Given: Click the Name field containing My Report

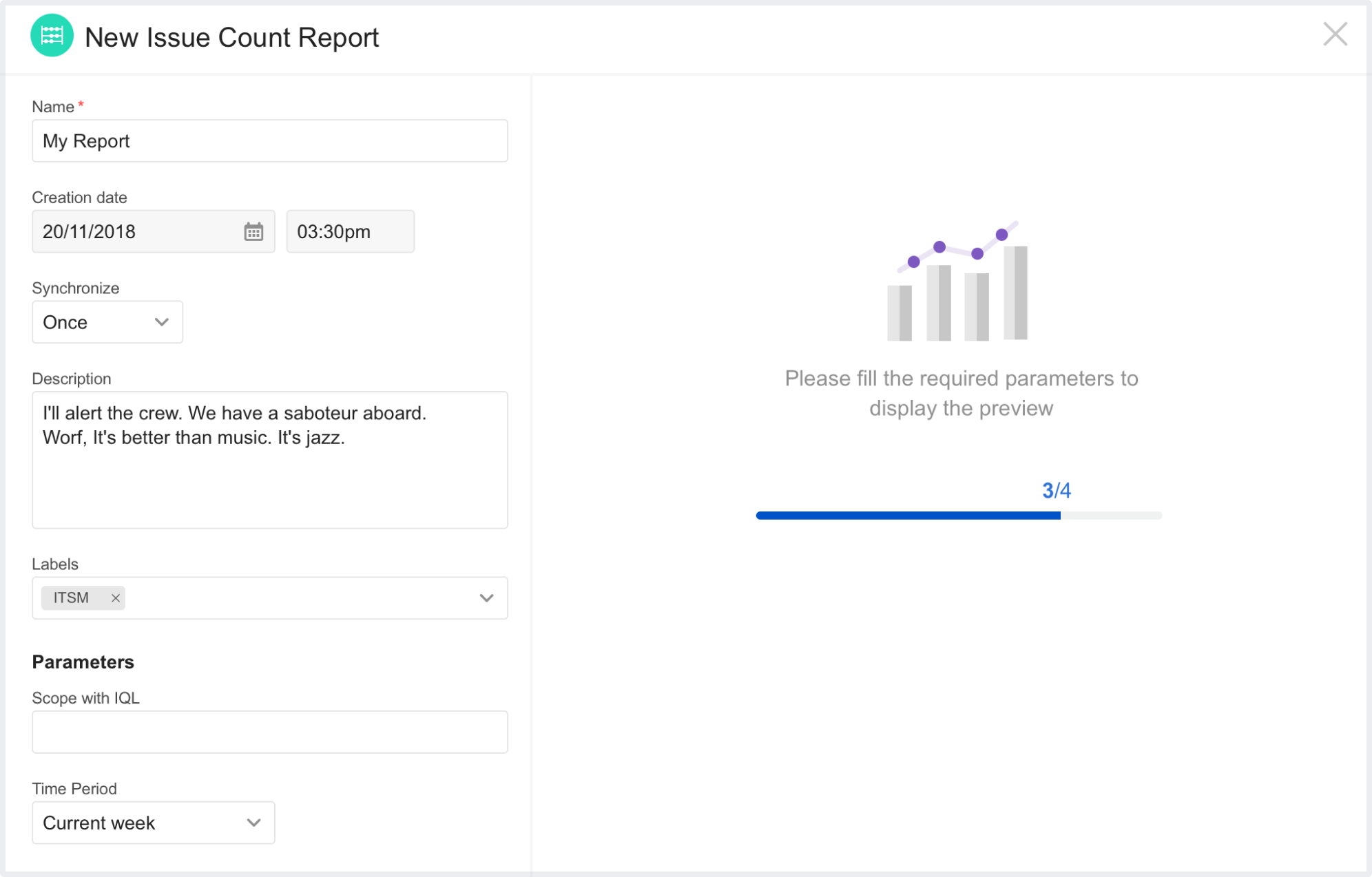Looking at the screenshot, I should 269,141.
